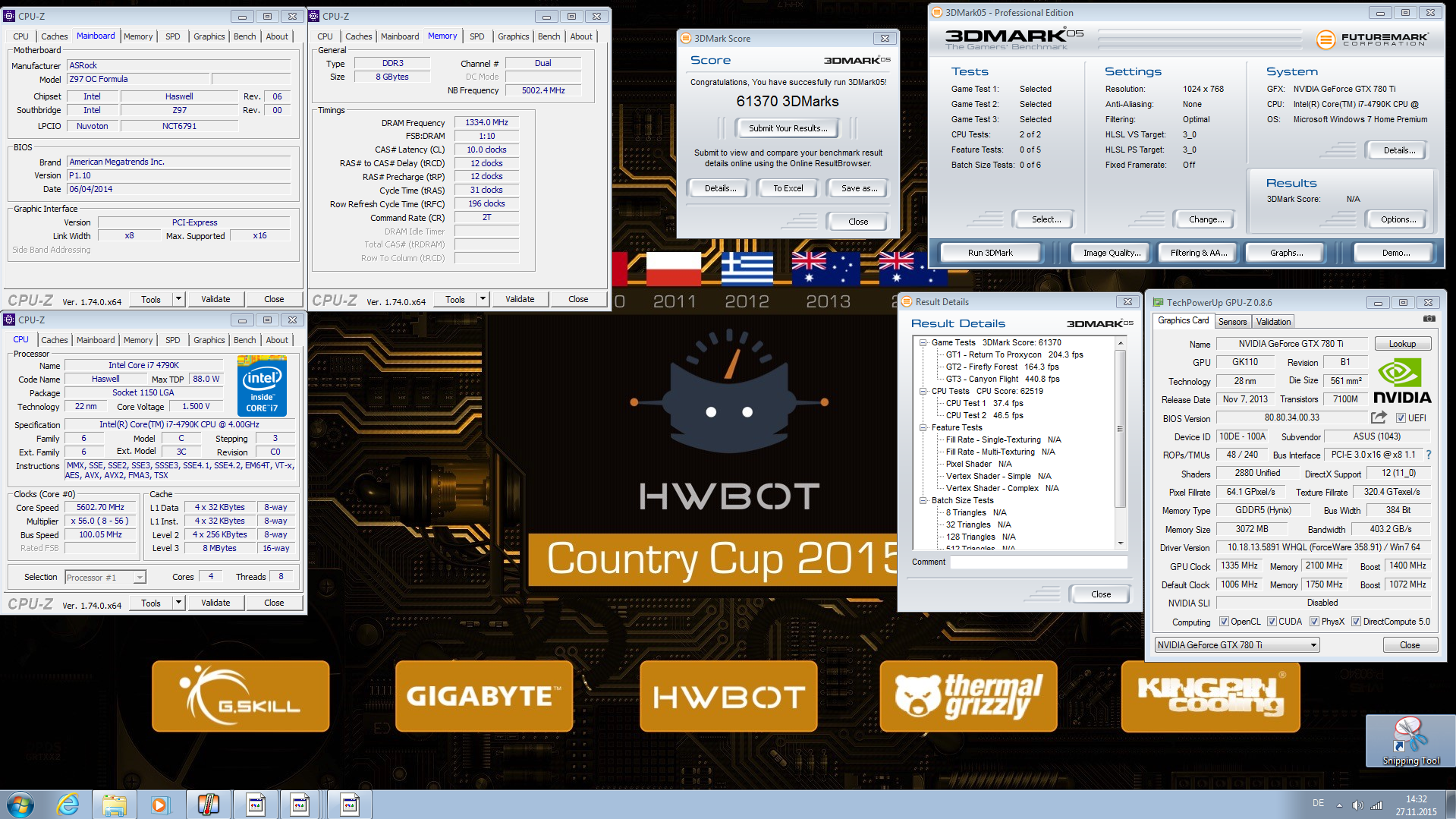This screenshot has height=819, width=1456.
Task: Toggle the UEFI checkbox in GPU-Z
Action: point(1401,418)
